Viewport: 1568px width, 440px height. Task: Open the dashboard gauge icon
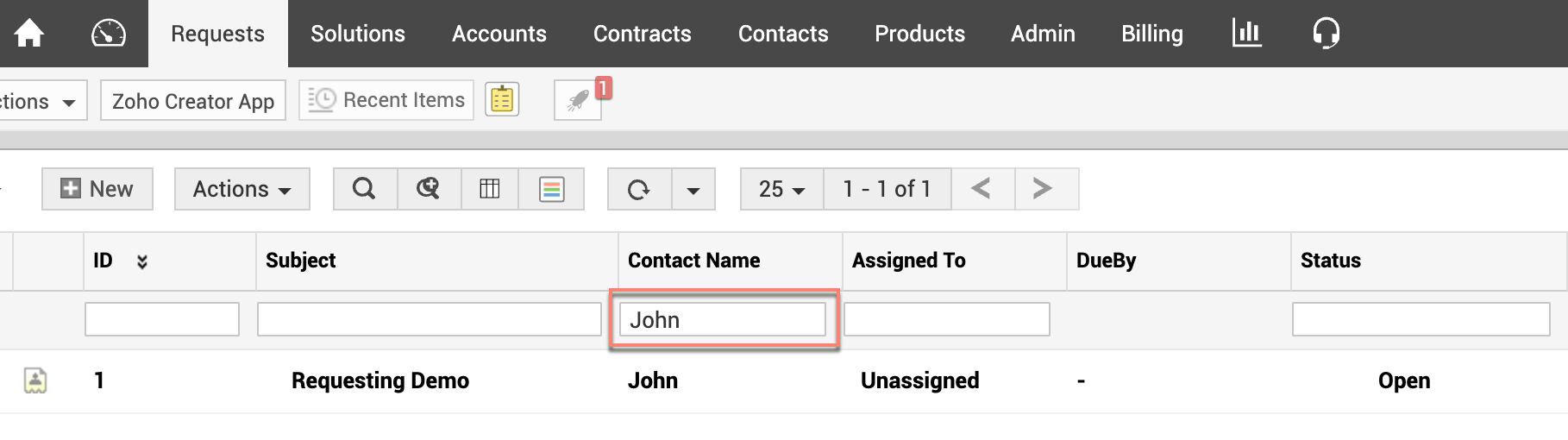point(109,34)
